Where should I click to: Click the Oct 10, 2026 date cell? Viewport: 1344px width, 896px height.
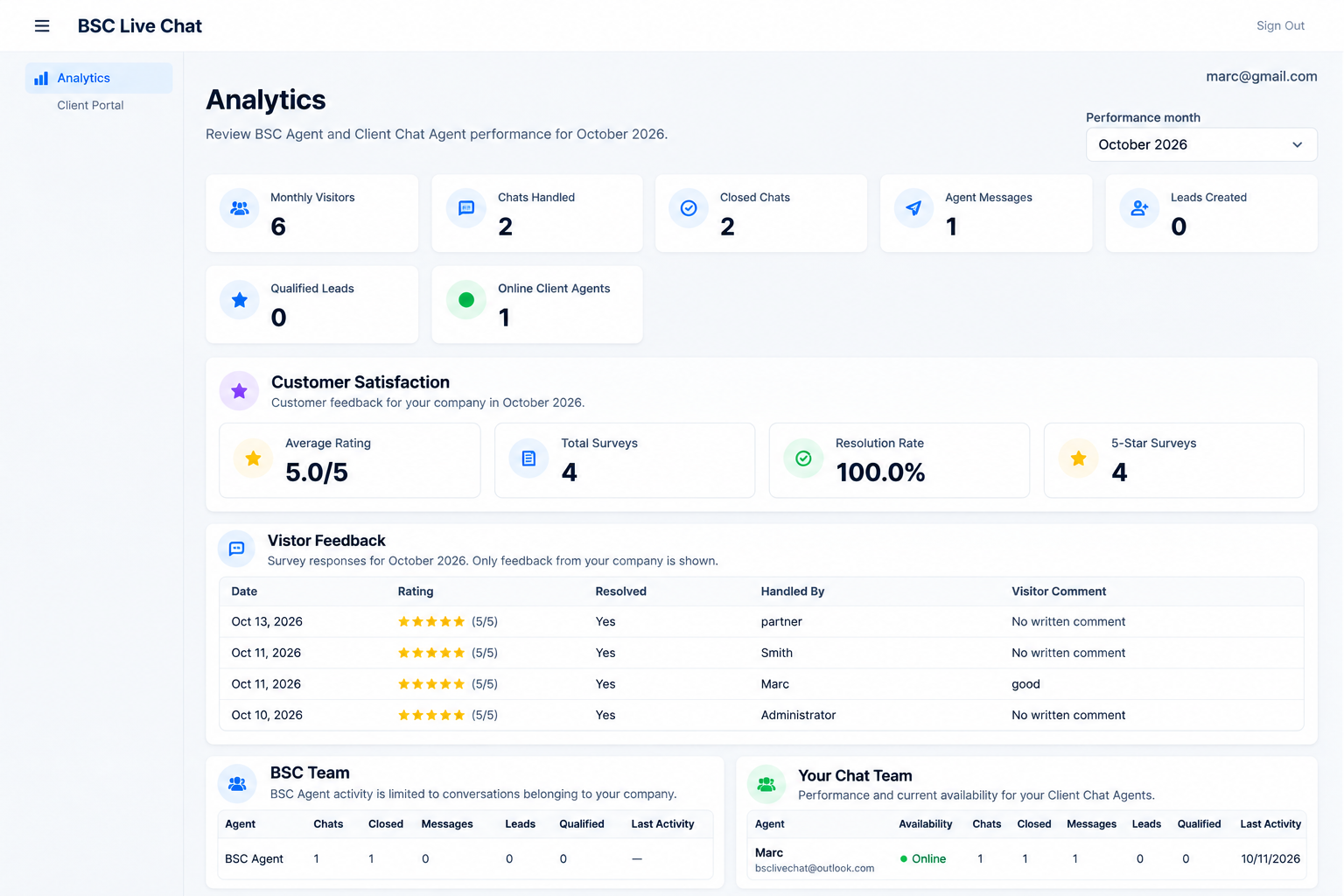point(267,716)
